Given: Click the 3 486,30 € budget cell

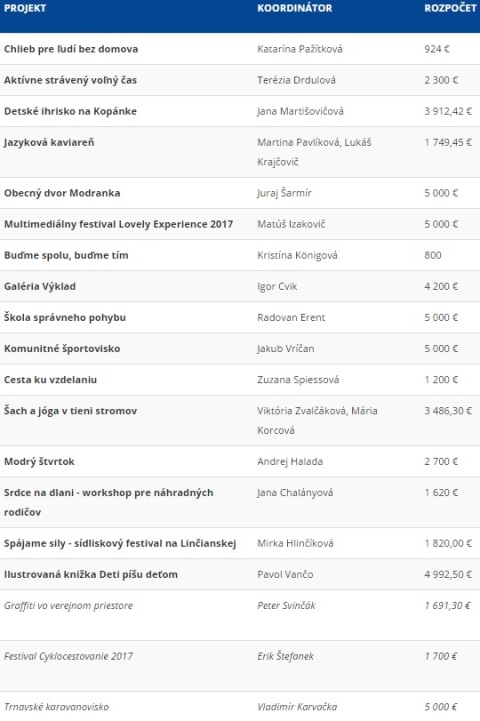Looking at the screenshot, I should [448, 411].
